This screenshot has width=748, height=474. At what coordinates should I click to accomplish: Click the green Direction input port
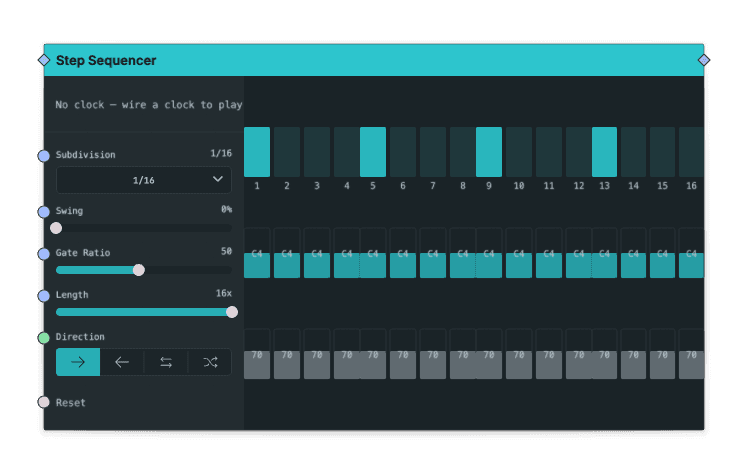tap(44, 338)
